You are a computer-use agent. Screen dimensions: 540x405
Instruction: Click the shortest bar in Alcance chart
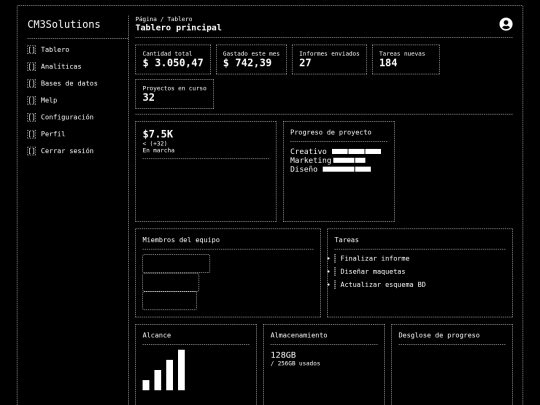(x=146, y=385)
